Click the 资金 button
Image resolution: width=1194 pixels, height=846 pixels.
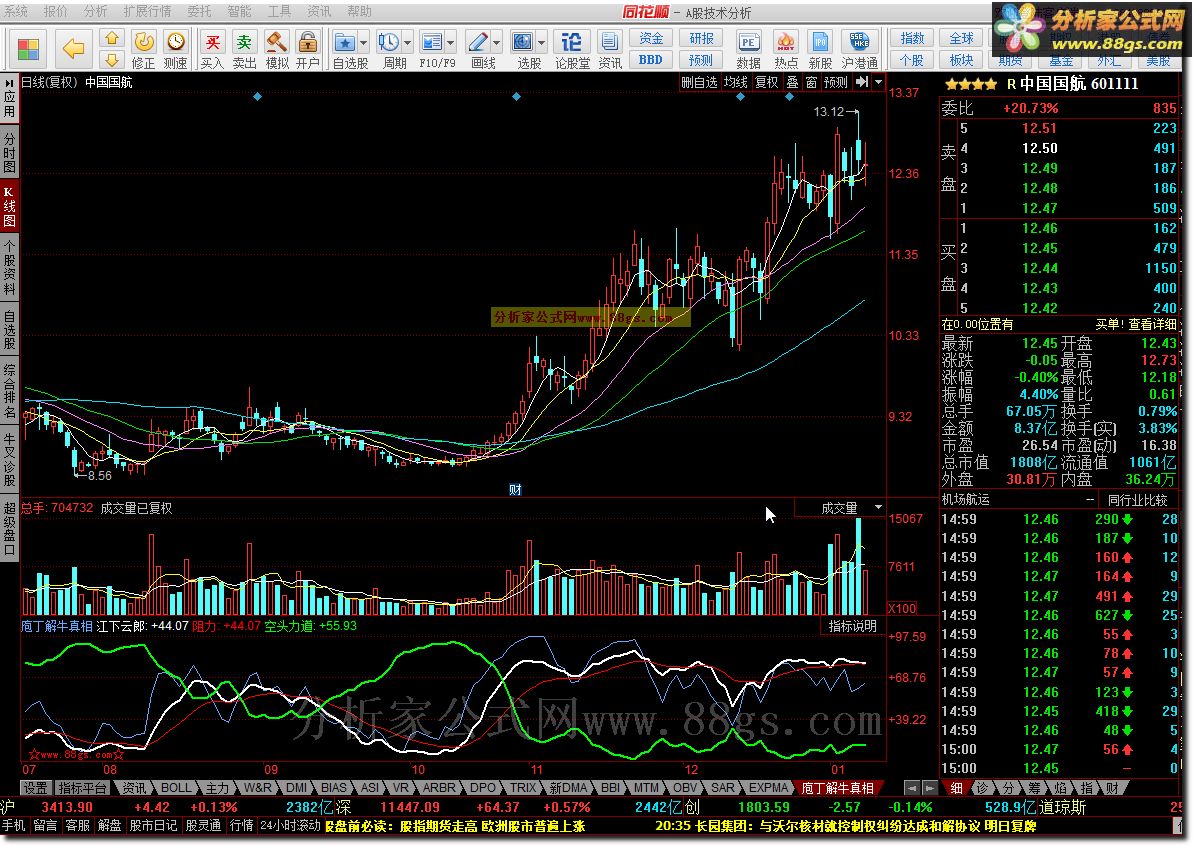(650, 38)
